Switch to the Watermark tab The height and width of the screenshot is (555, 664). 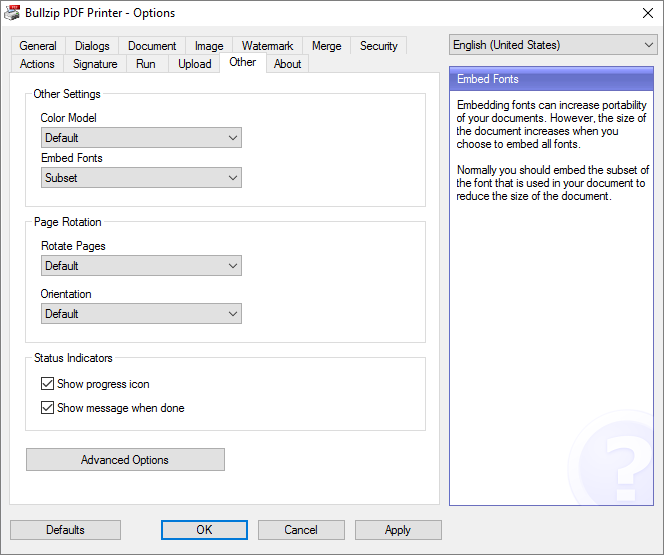pos(267,46)
